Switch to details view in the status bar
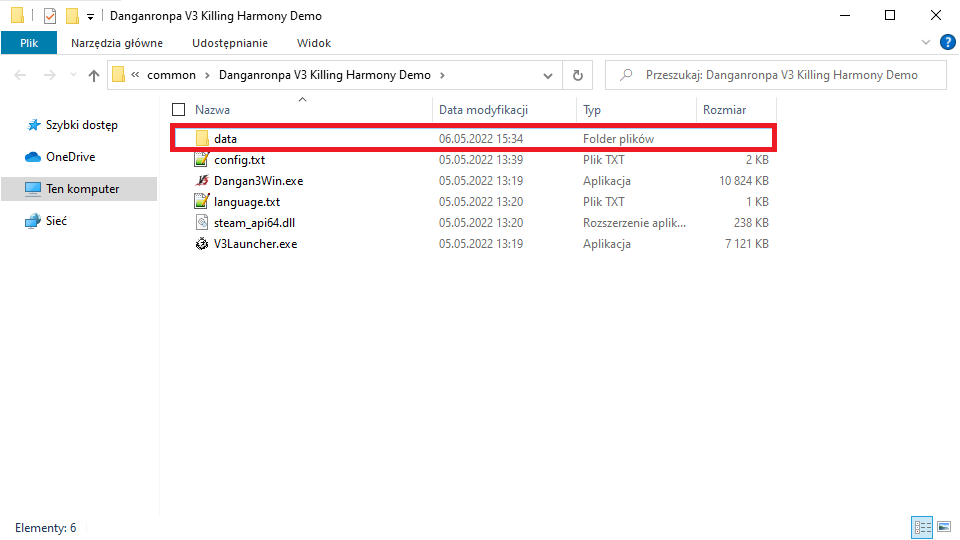Image resolution: width=960 pixels, height=540 pixels. click(x=920, y=527)
